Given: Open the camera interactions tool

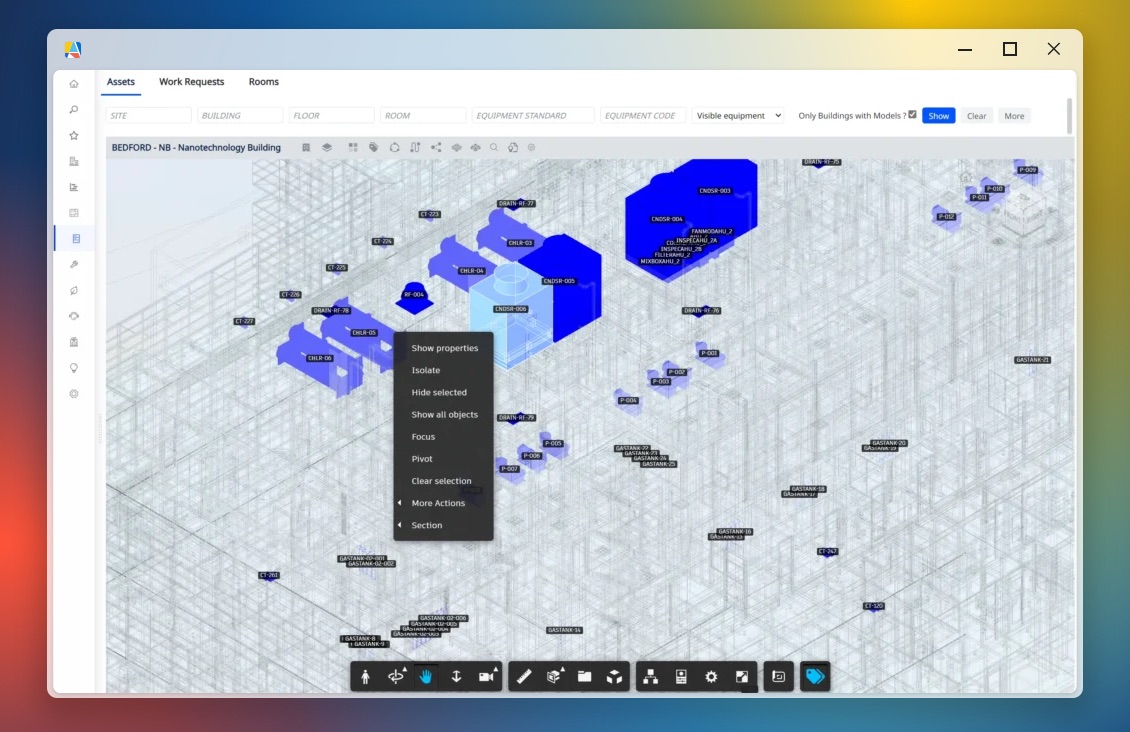Looking at the screenshot, I should 487,677.
